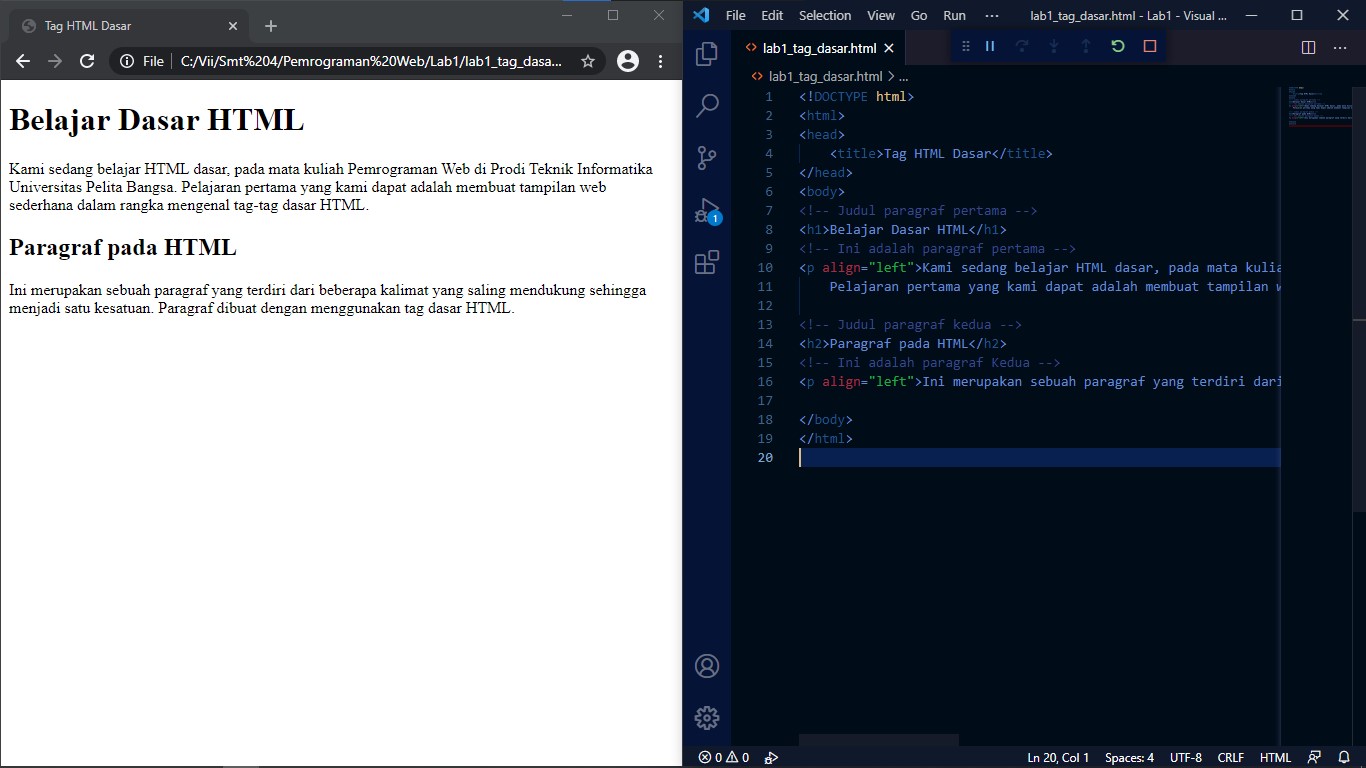
Task: Select the Tag HTML Dasar Chrome tab
Action: point(129,25)
